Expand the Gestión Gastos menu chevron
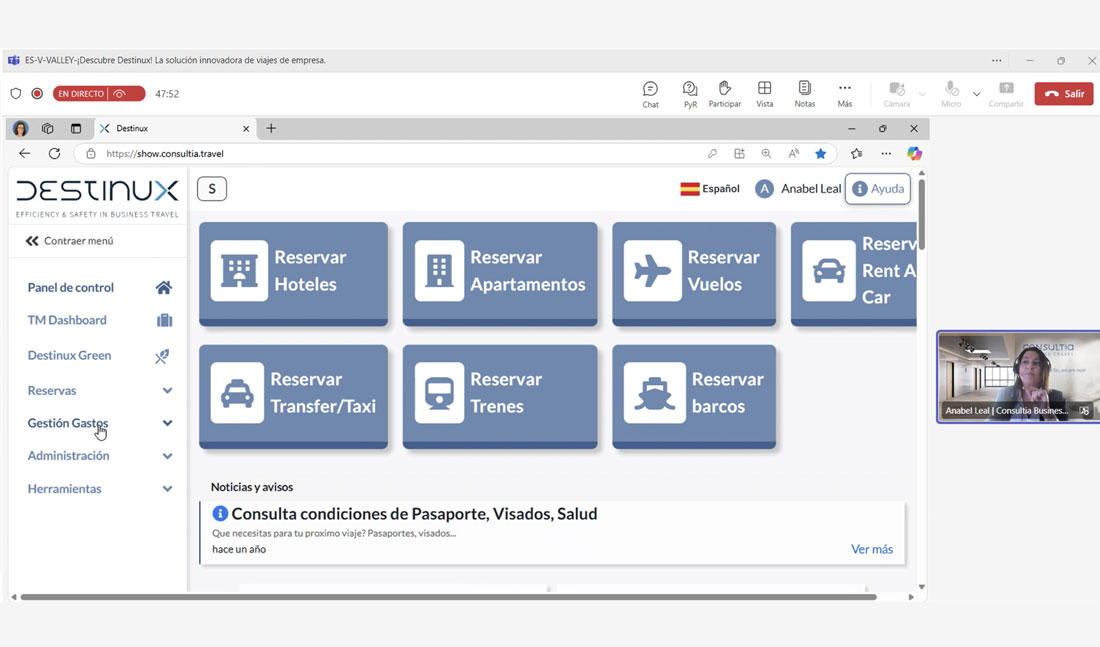The width and height of the screenshot is (1100, 647). (167, 423)
